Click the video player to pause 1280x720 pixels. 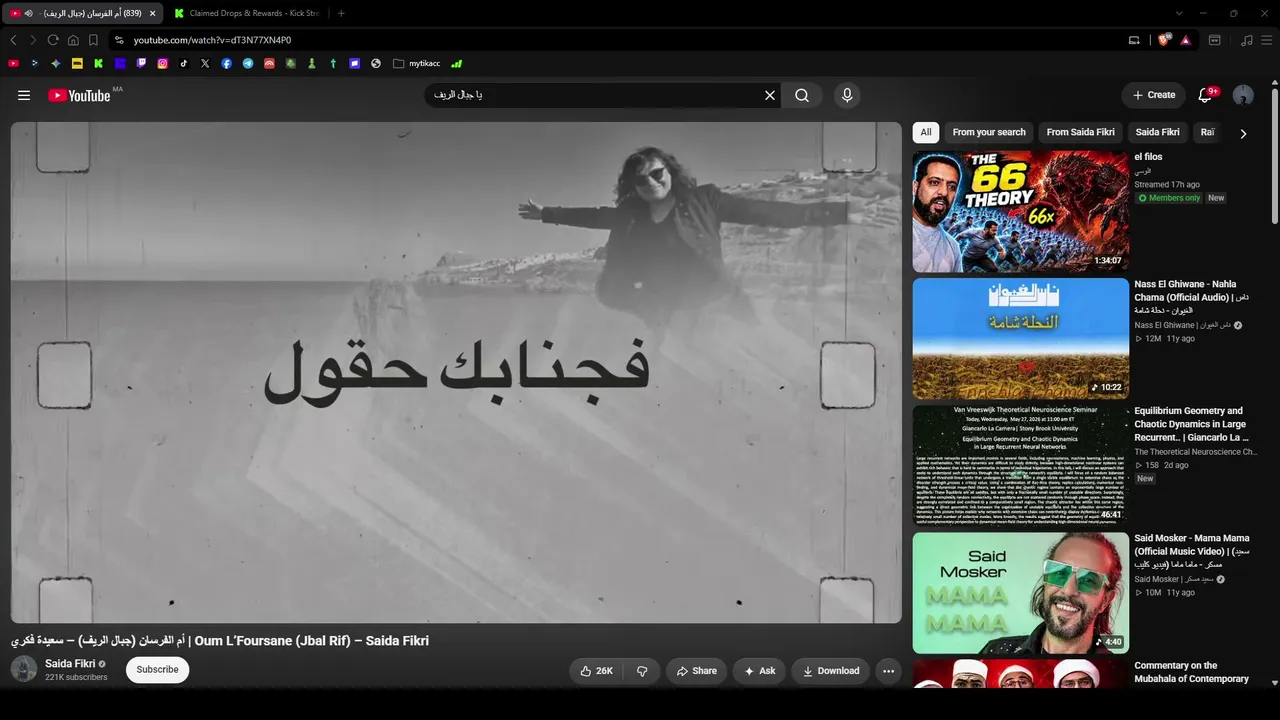pos(456,372)
